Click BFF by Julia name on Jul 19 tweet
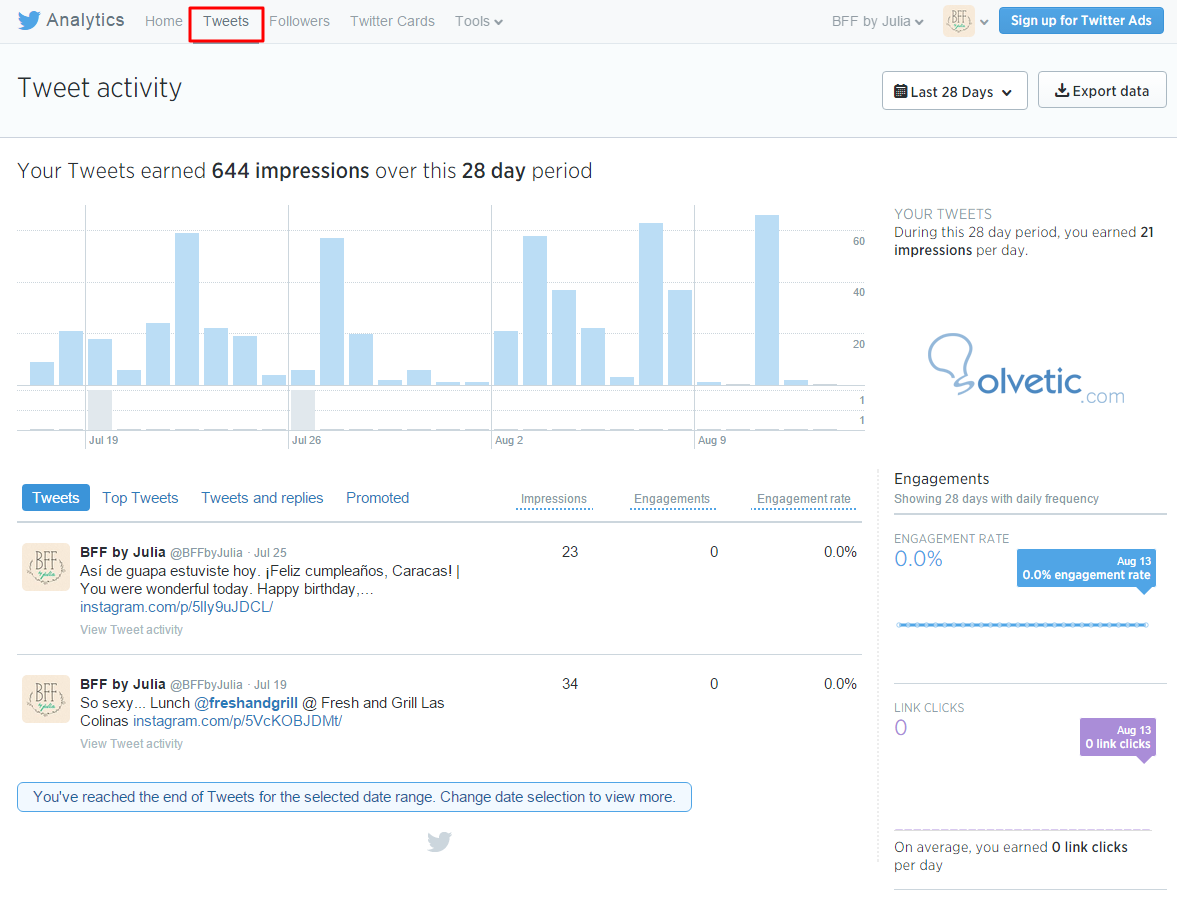This screenshot has height=899, width=1177. (122, 684)
